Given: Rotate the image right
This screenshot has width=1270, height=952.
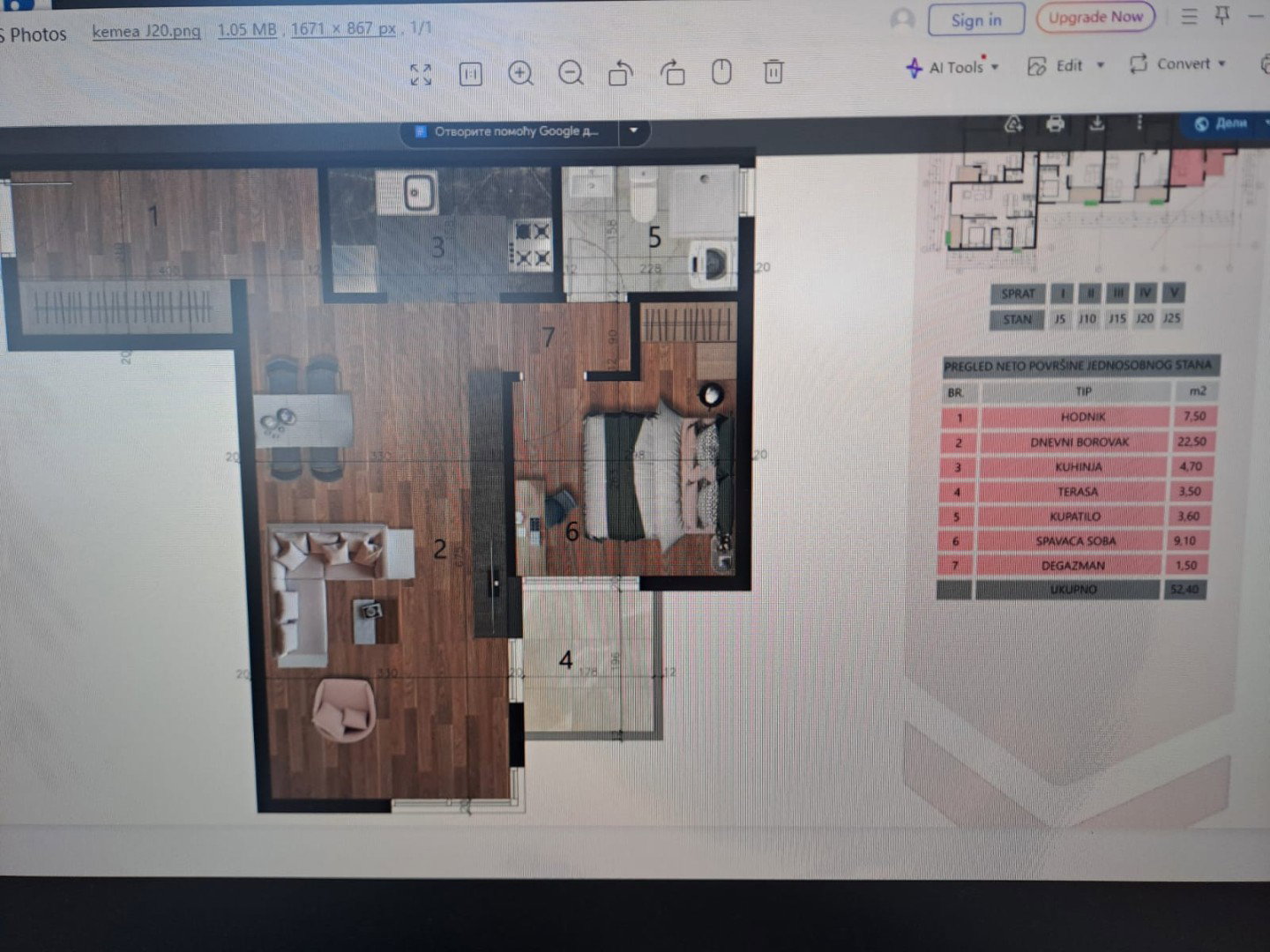Looking at the screenshot, I should pos(673,73).
